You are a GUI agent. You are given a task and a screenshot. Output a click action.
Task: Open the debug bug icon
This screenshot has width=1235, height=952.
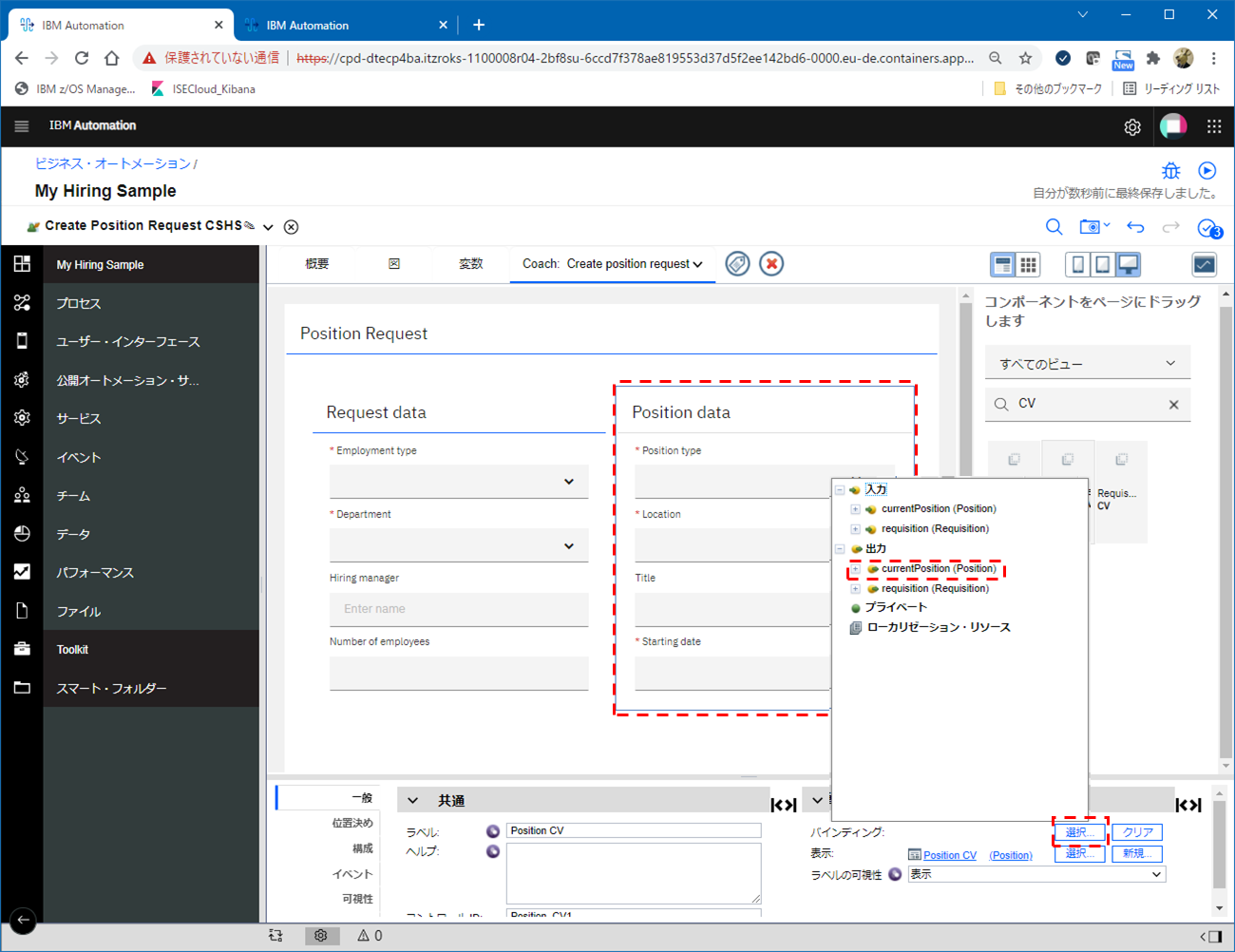tap(1171, 171)
